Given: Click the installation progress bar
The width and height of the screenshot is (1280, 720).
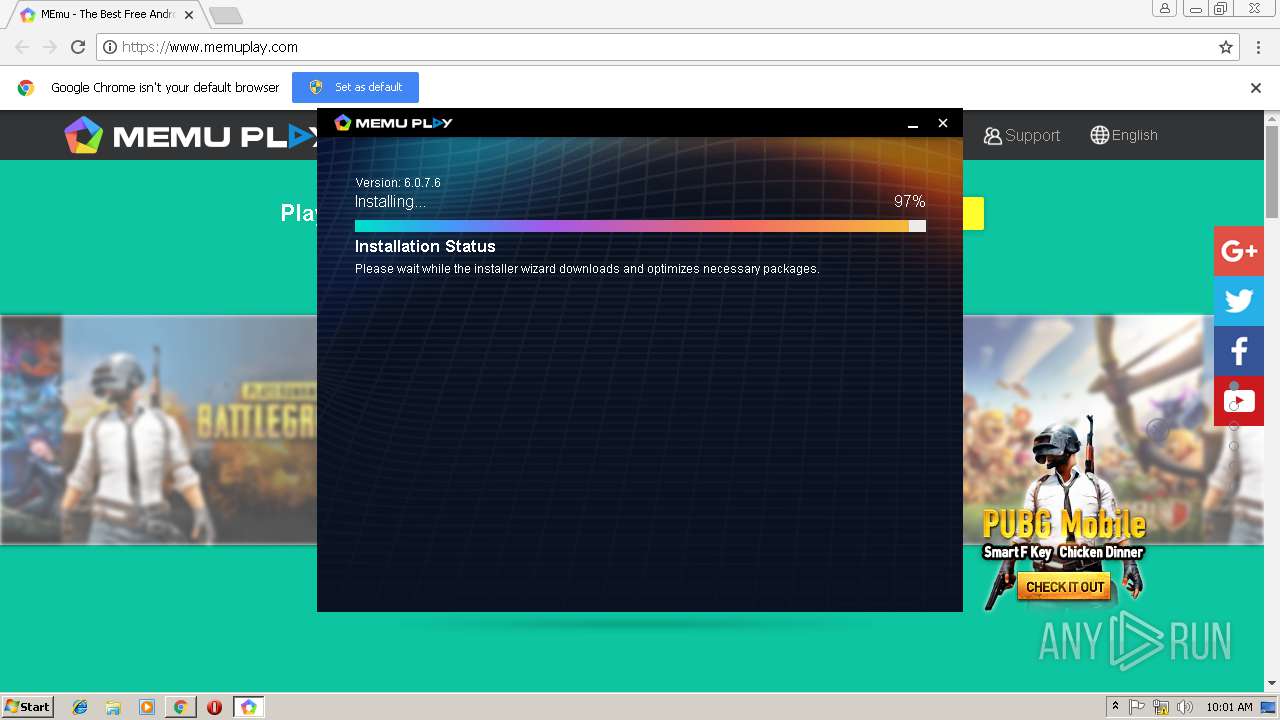Looking at the screenshot, I should click(640, 226).
